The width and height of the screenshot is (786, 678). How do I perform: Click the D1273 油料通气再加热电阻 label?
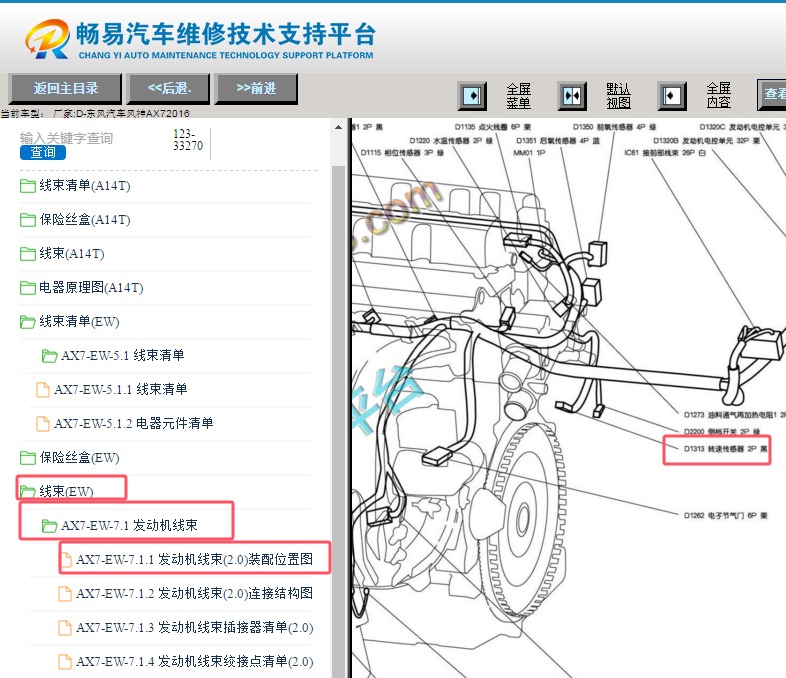click(x=734, y=415)
